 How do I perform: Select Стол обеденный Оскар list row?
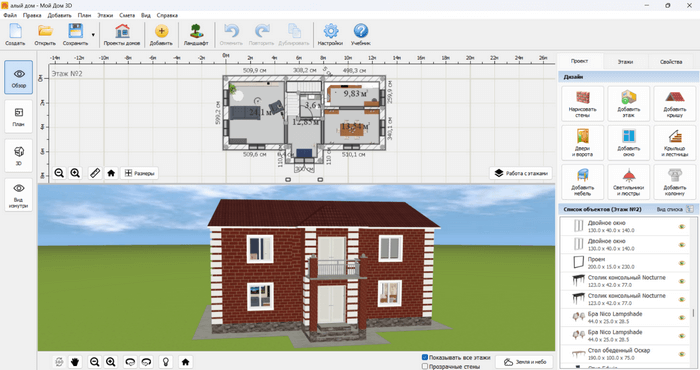pos(625,354)
